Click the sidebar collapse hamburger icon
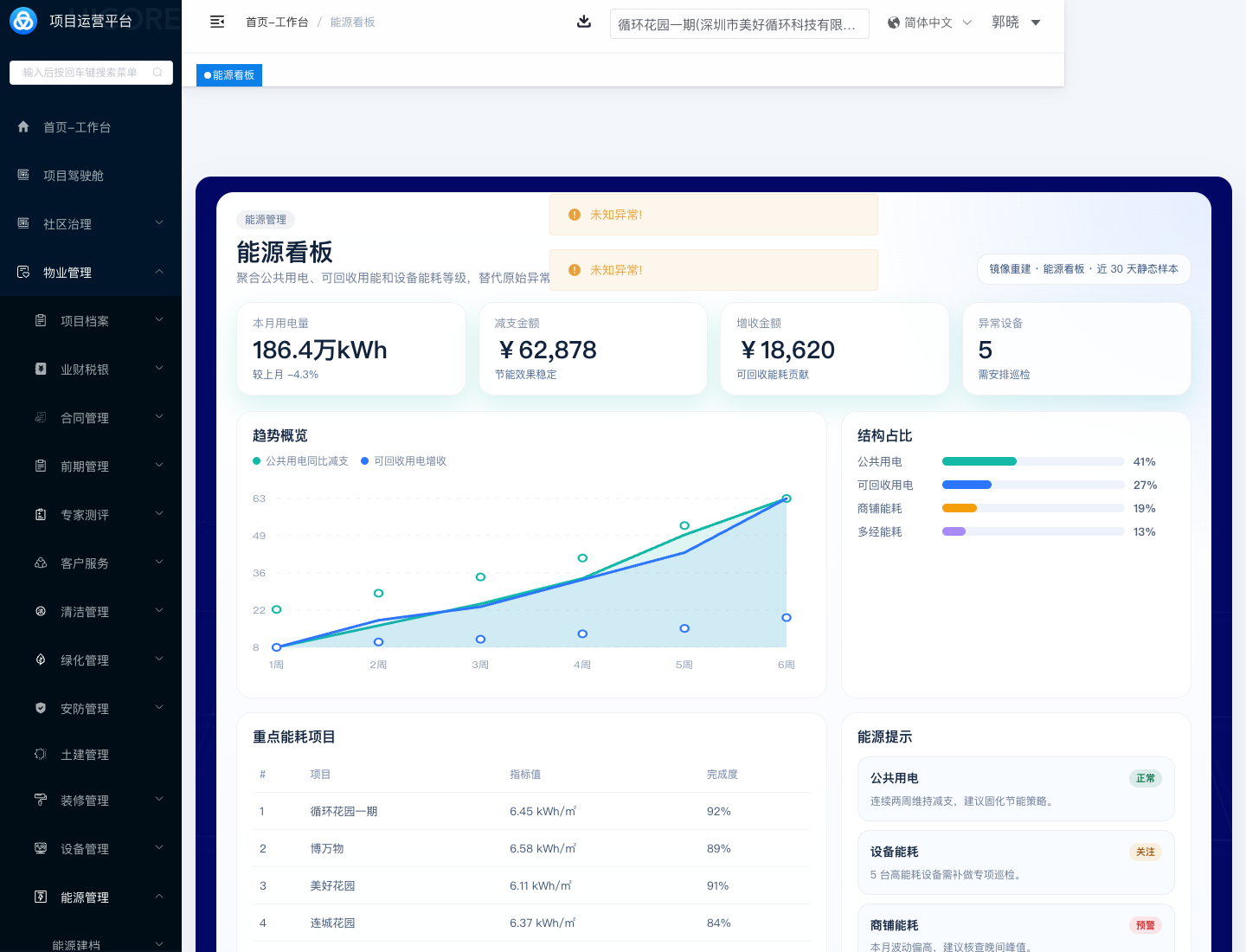The image size is (1246, 952). pos(217,22)
